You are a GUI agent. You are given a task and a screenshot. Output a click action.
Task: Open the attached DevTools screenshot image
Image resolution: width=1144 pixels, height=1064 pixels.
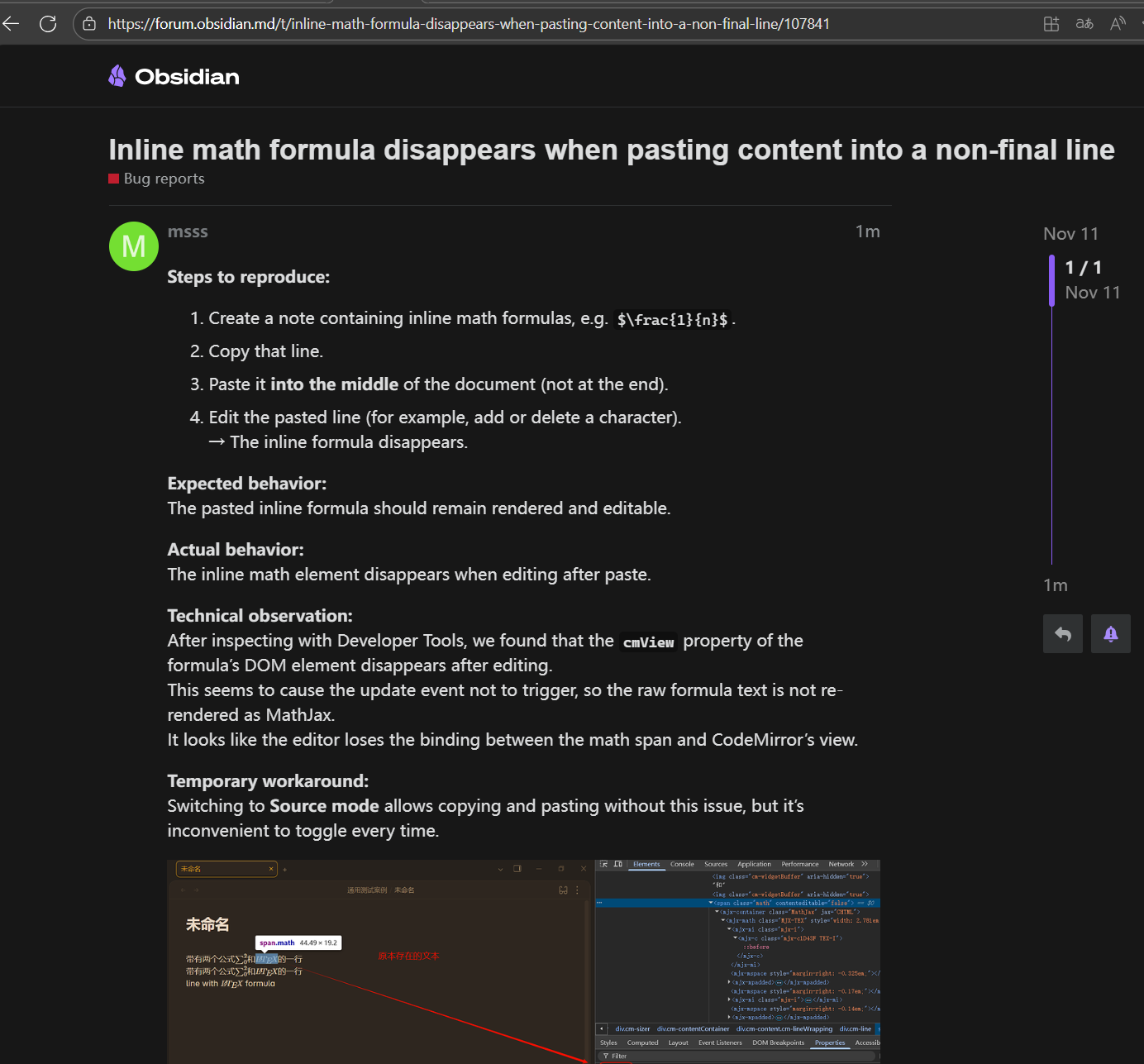(x=523, y=961)
